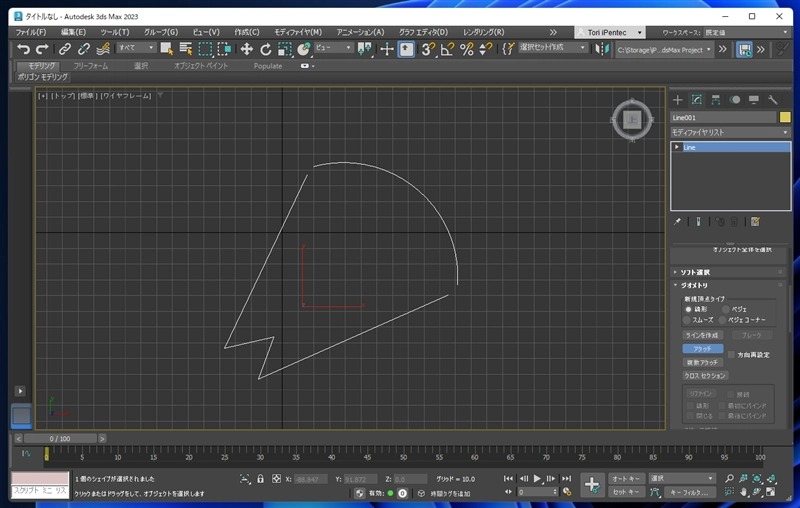Screen dimensions: 800x508
Task: Toggle the selection lock padlock icon
Action: (x=261, y=480)
